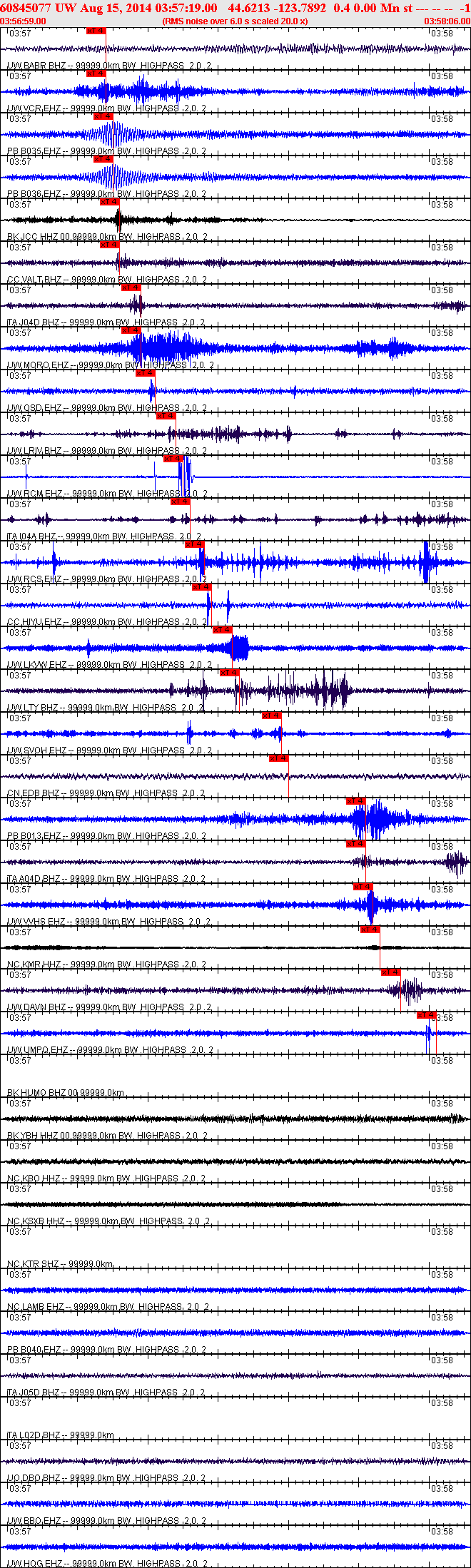The image size is (471, 1568).
Task: Click red pick marker above UW.OSD trace
Action: pos(145,373)
